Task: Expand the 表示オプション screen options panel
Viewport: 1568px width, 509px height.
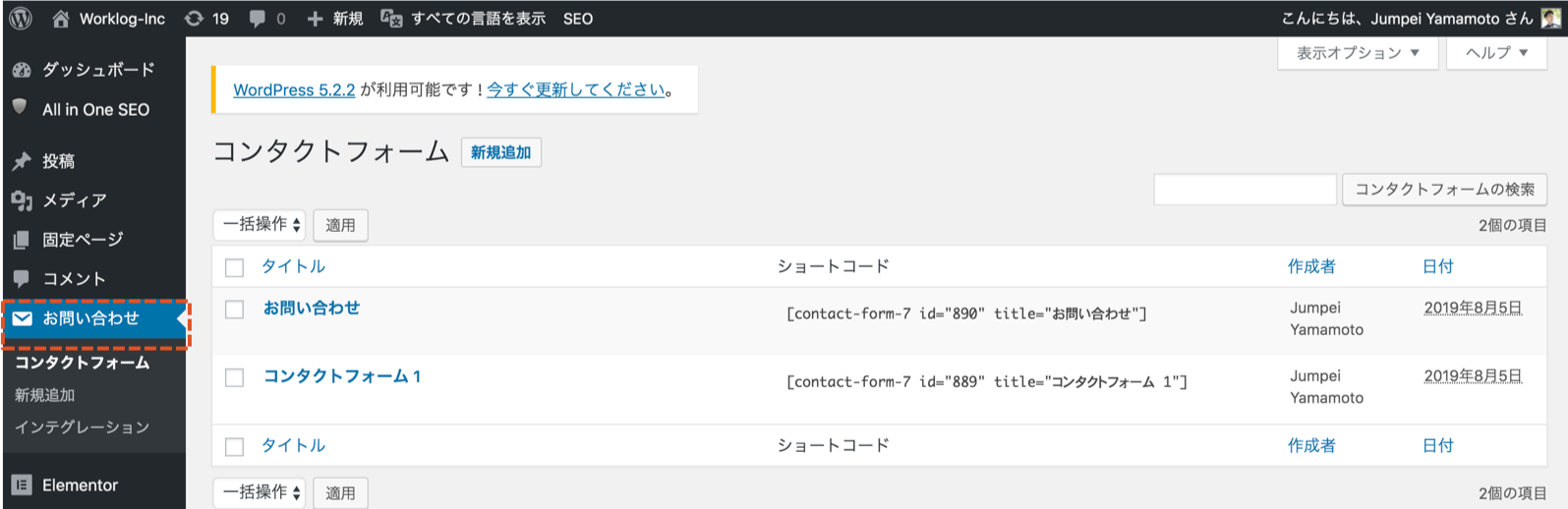Action: click(x=1357, y=53)
